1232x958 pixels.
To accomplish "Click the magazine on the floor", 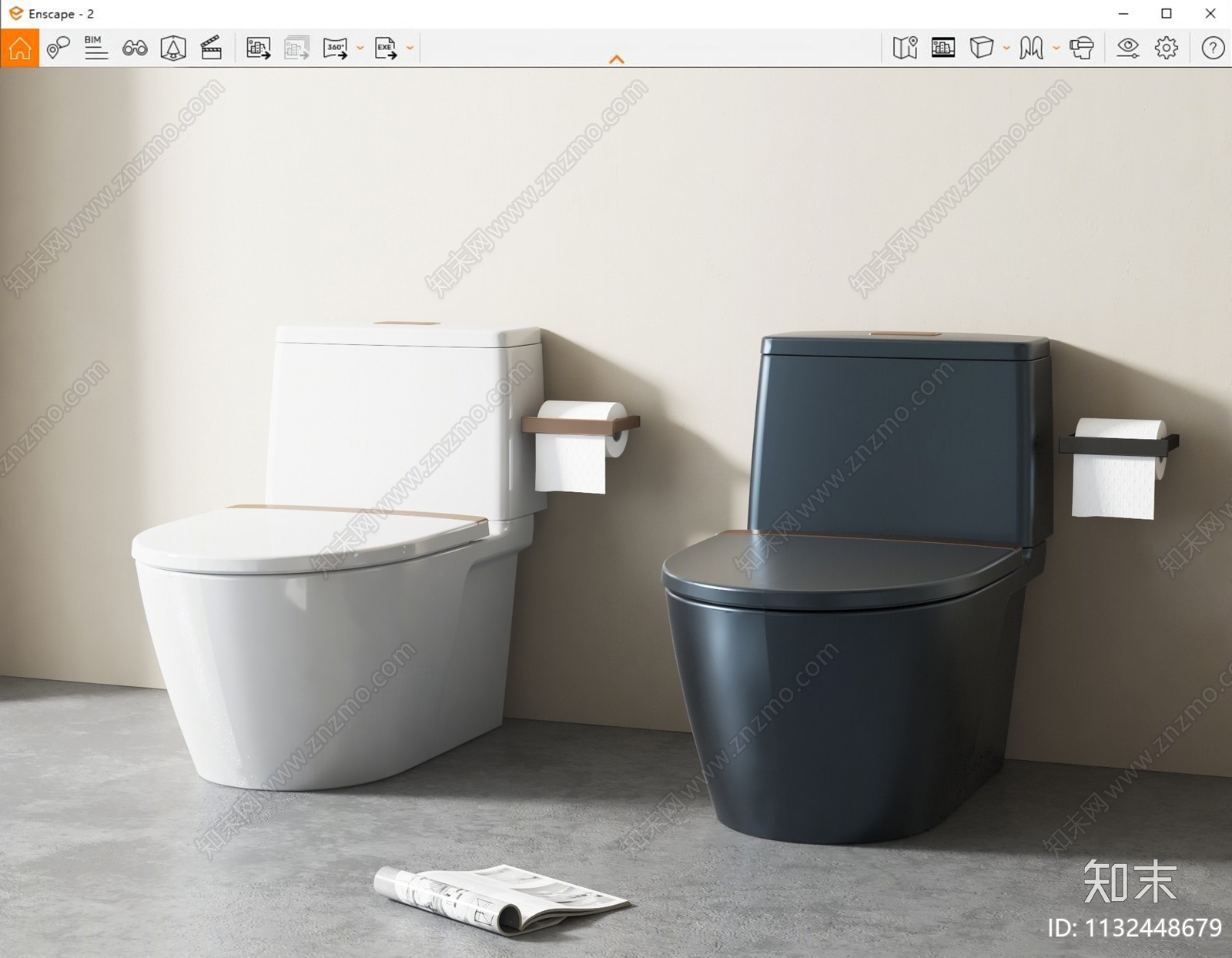I will pos(500,899).
